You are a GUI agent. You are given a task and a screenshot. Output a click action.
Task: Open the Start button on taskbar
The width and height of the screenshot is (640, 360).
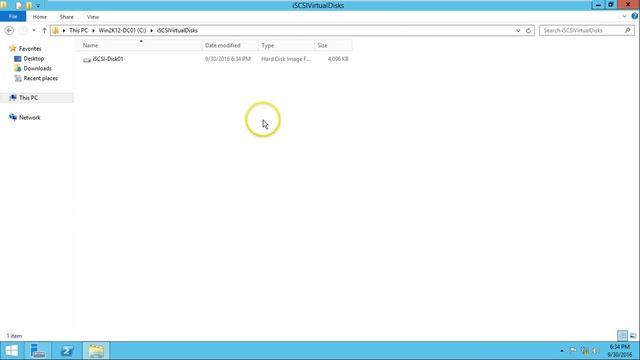11,351
